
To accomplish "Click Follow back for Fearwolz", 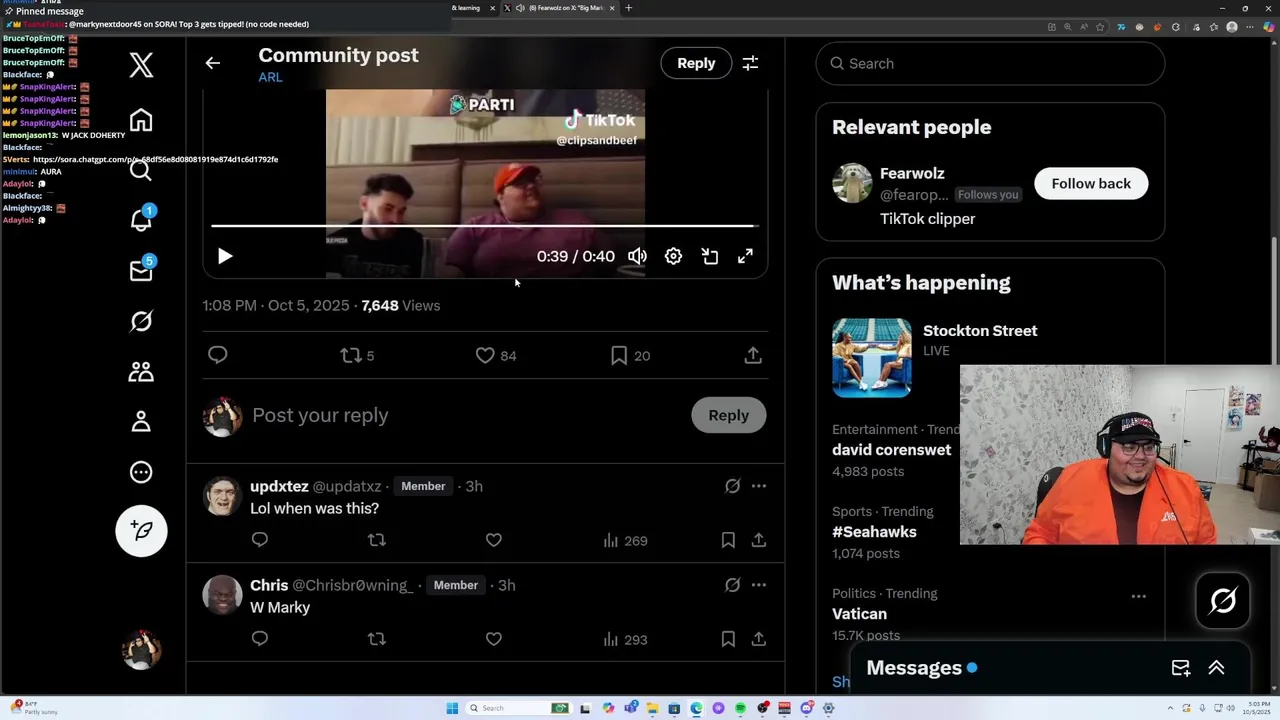I will pos(1091,183).
